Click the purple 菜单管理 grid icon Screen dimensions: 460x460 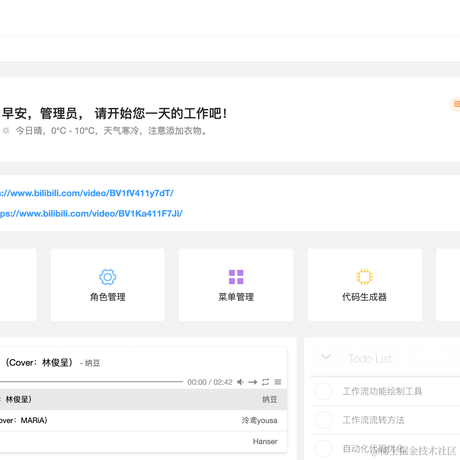point(236,277)
